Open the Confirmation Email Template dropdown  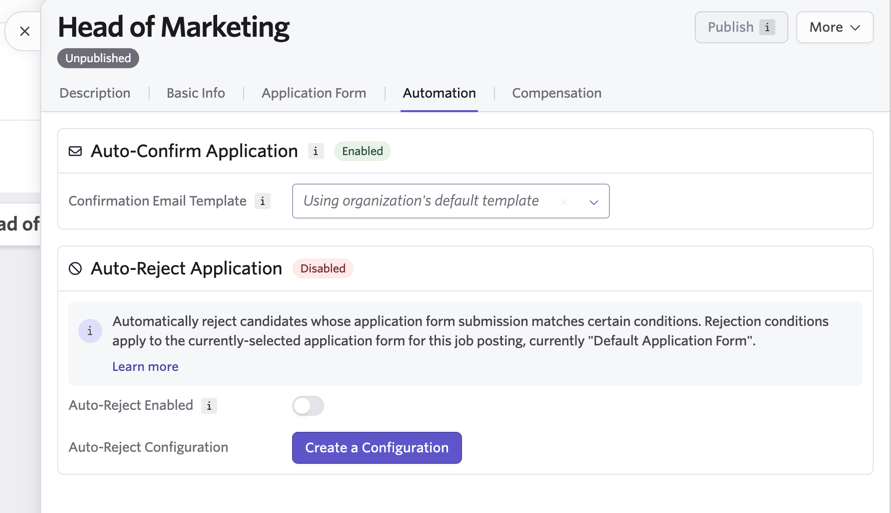(451, 201)
